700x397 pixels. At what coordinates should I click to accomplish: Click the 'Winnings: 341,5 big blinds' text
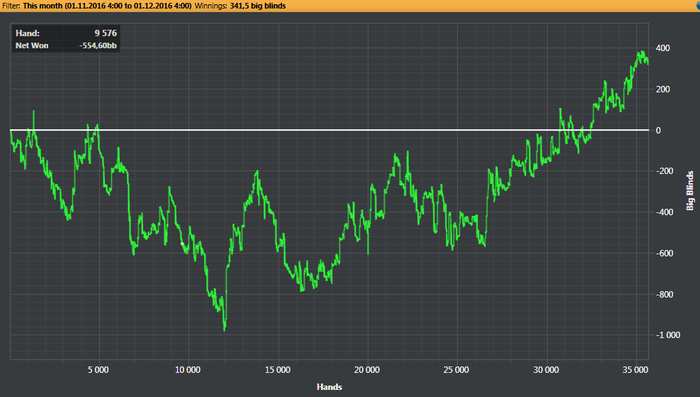(240, 6)
